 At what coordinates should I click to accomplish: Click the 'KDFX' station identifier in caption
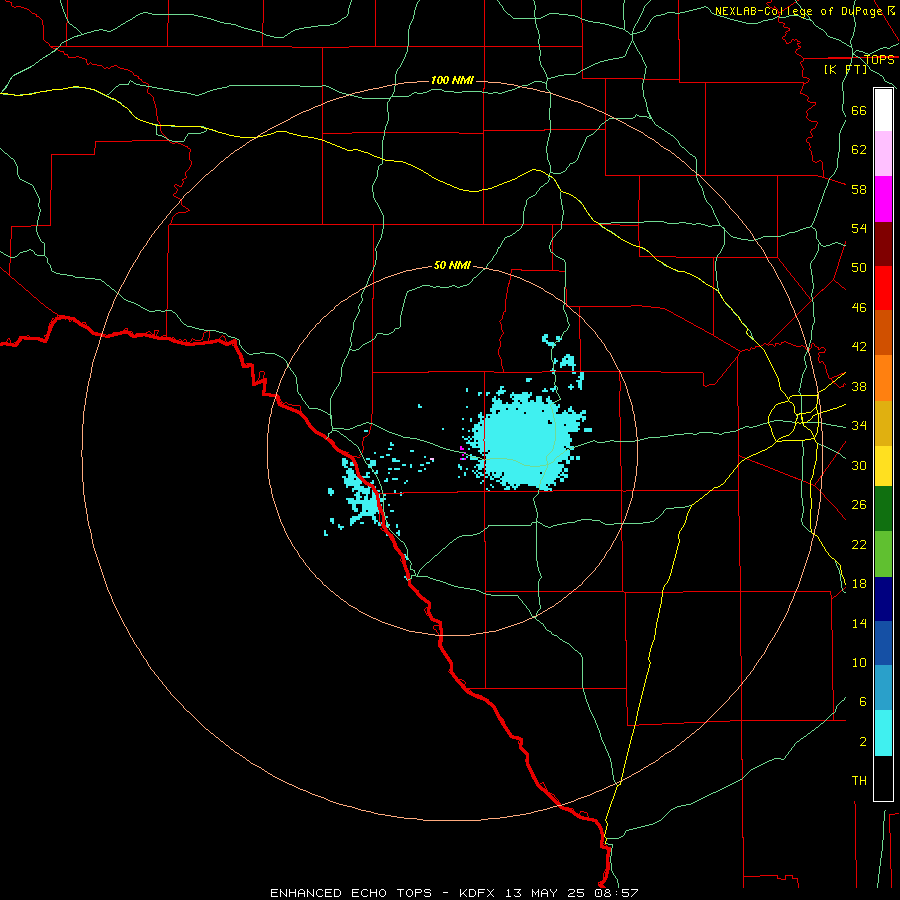point(476,893)
